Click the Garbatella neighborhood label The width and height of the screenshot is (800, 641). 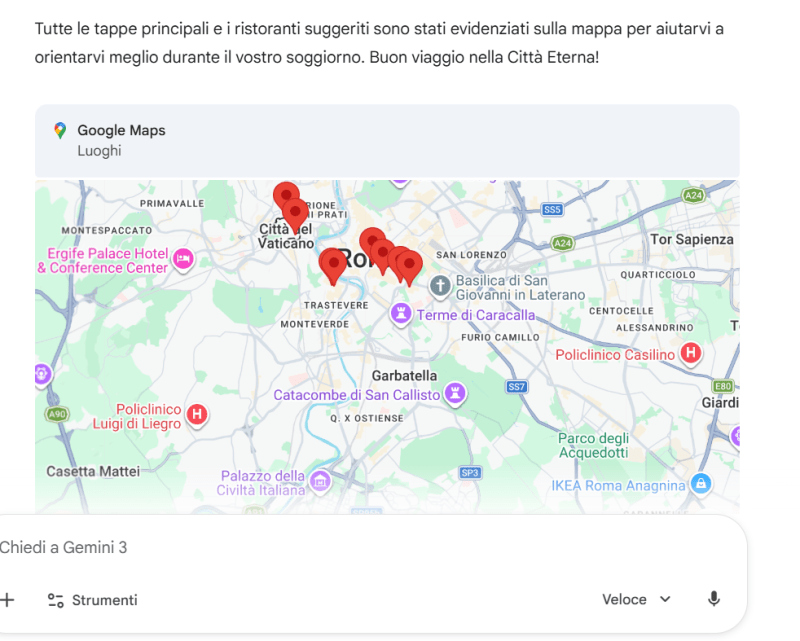(x=404, y=375)
